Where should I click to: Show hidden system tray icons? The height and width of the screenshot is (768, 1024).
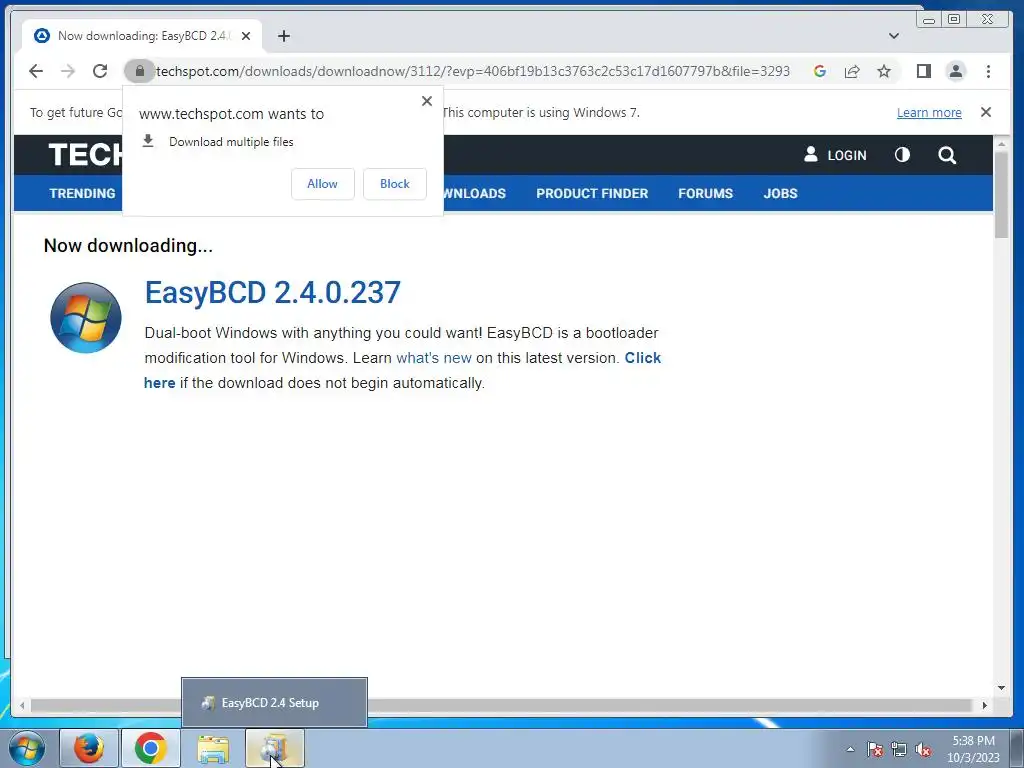click(x=850, y=749)
